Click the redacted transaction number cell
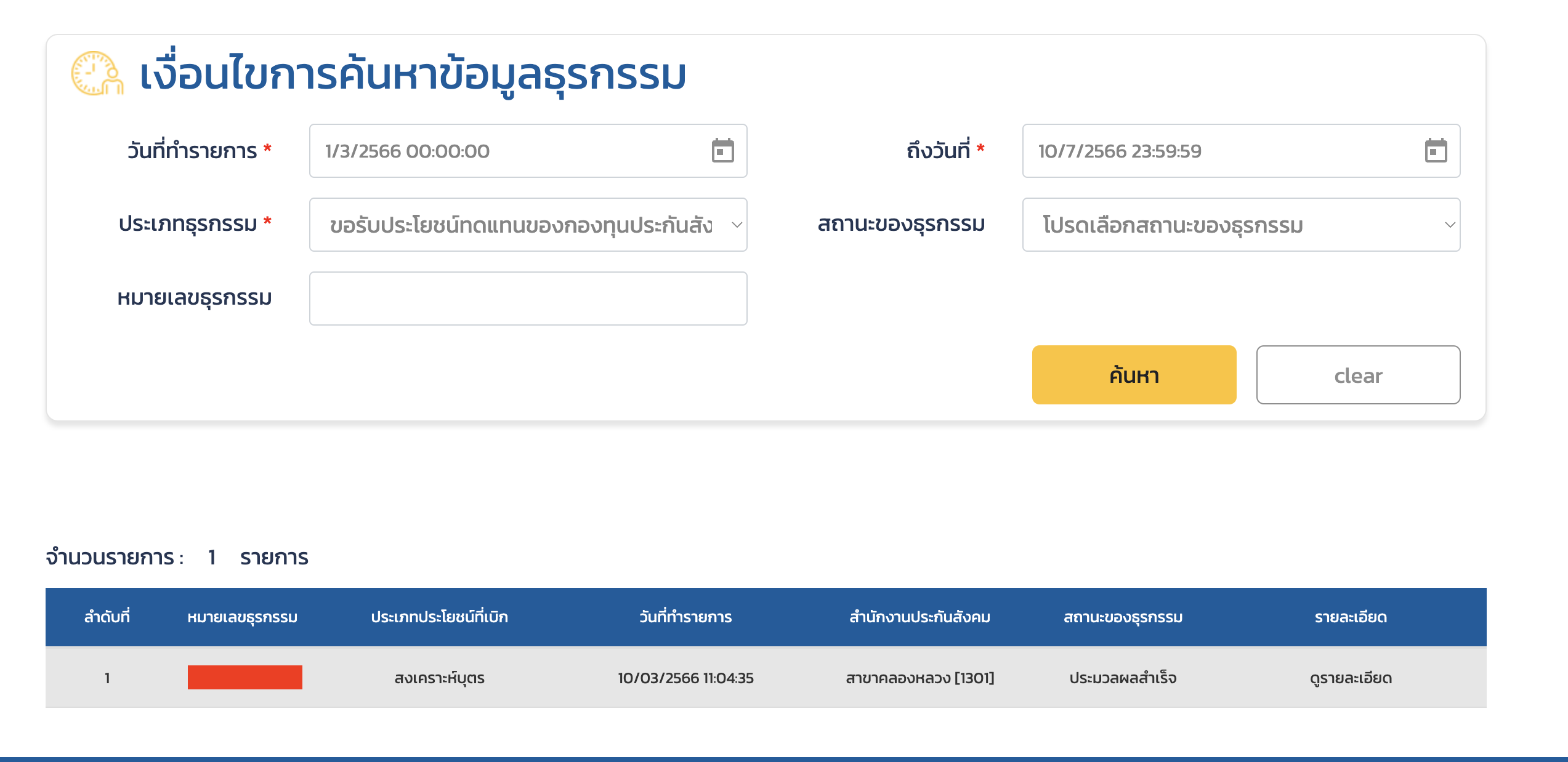This screenshot has width=1568, height=762. (x=244, y=677)
